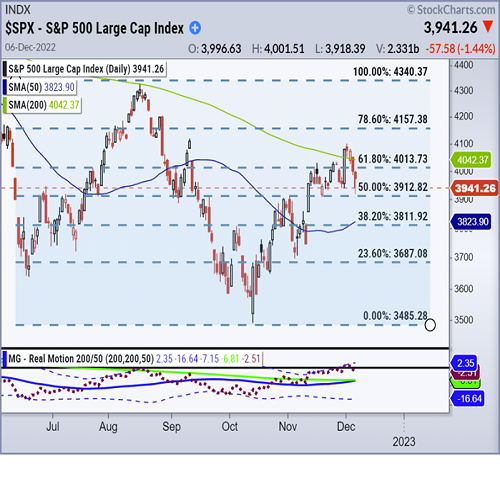Click the 61.80%: 4013.73 Fibonacci label
The height and width of the screenshot is (500, 500).
coord(393,159)
